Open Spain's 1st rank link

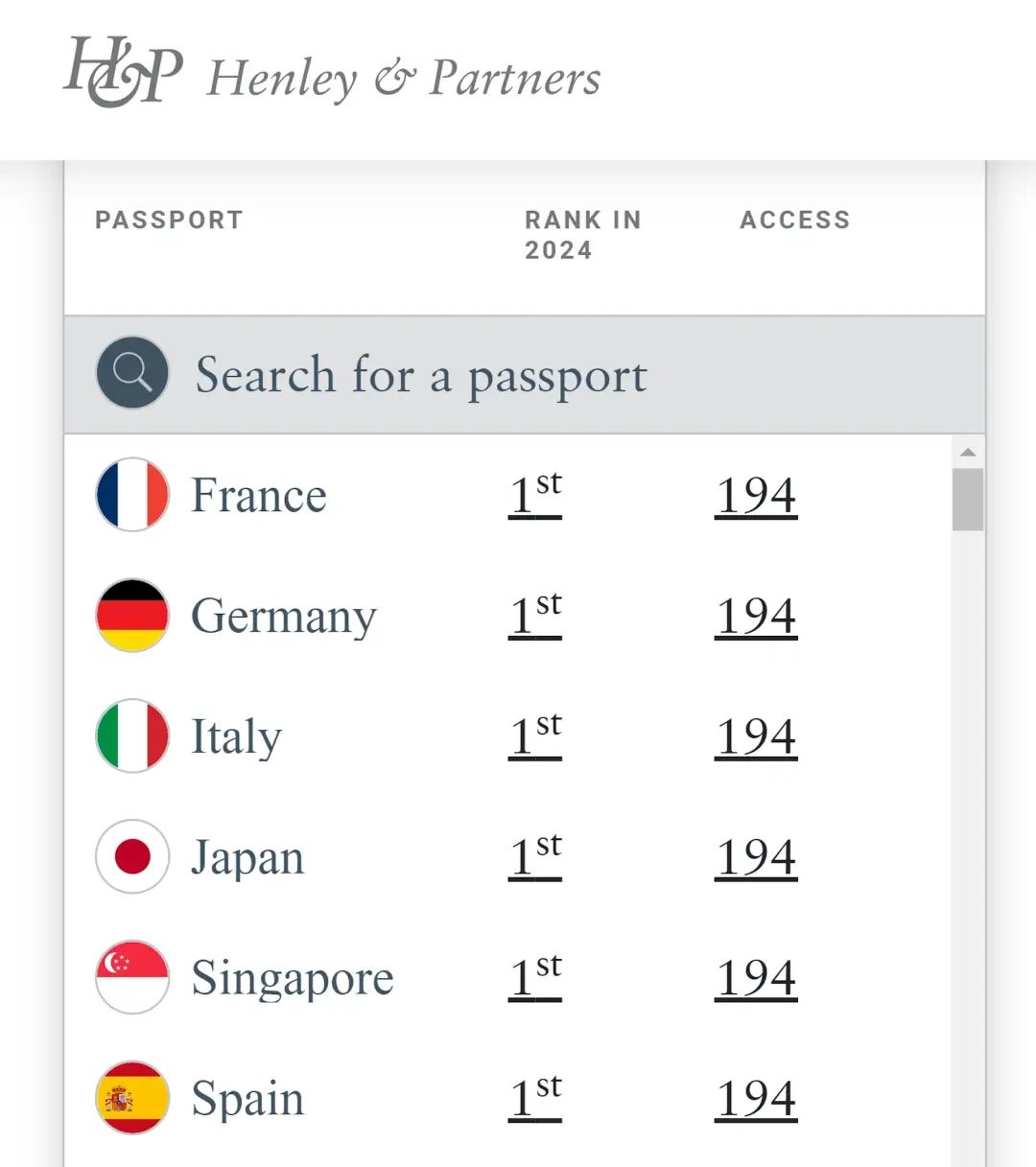[535, 1098]
